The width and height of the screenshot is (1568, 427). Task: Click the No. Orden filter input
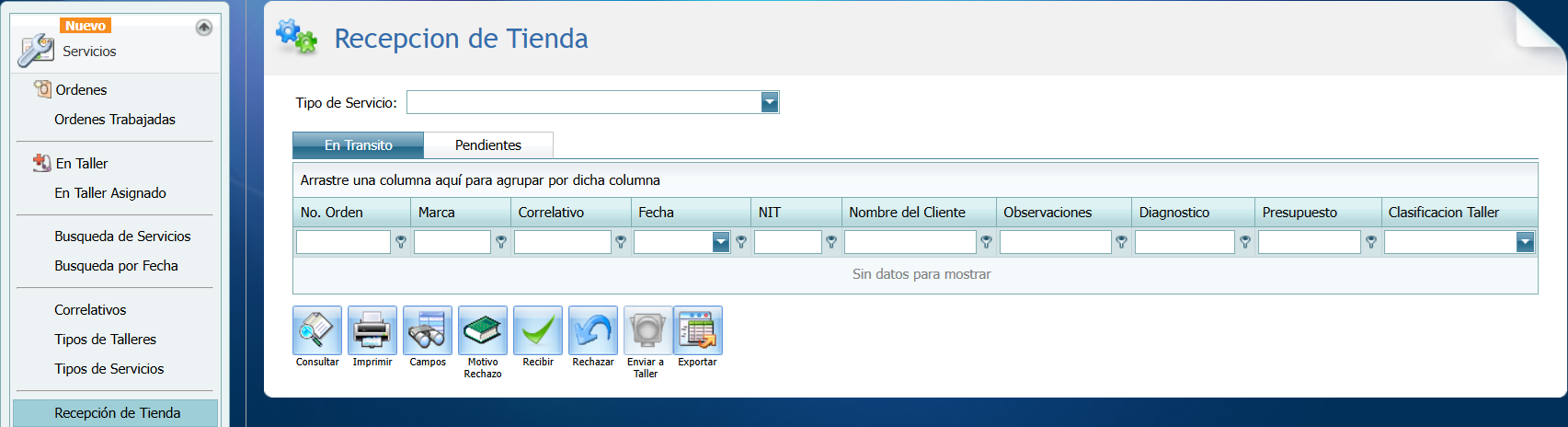tap(344, 242)
